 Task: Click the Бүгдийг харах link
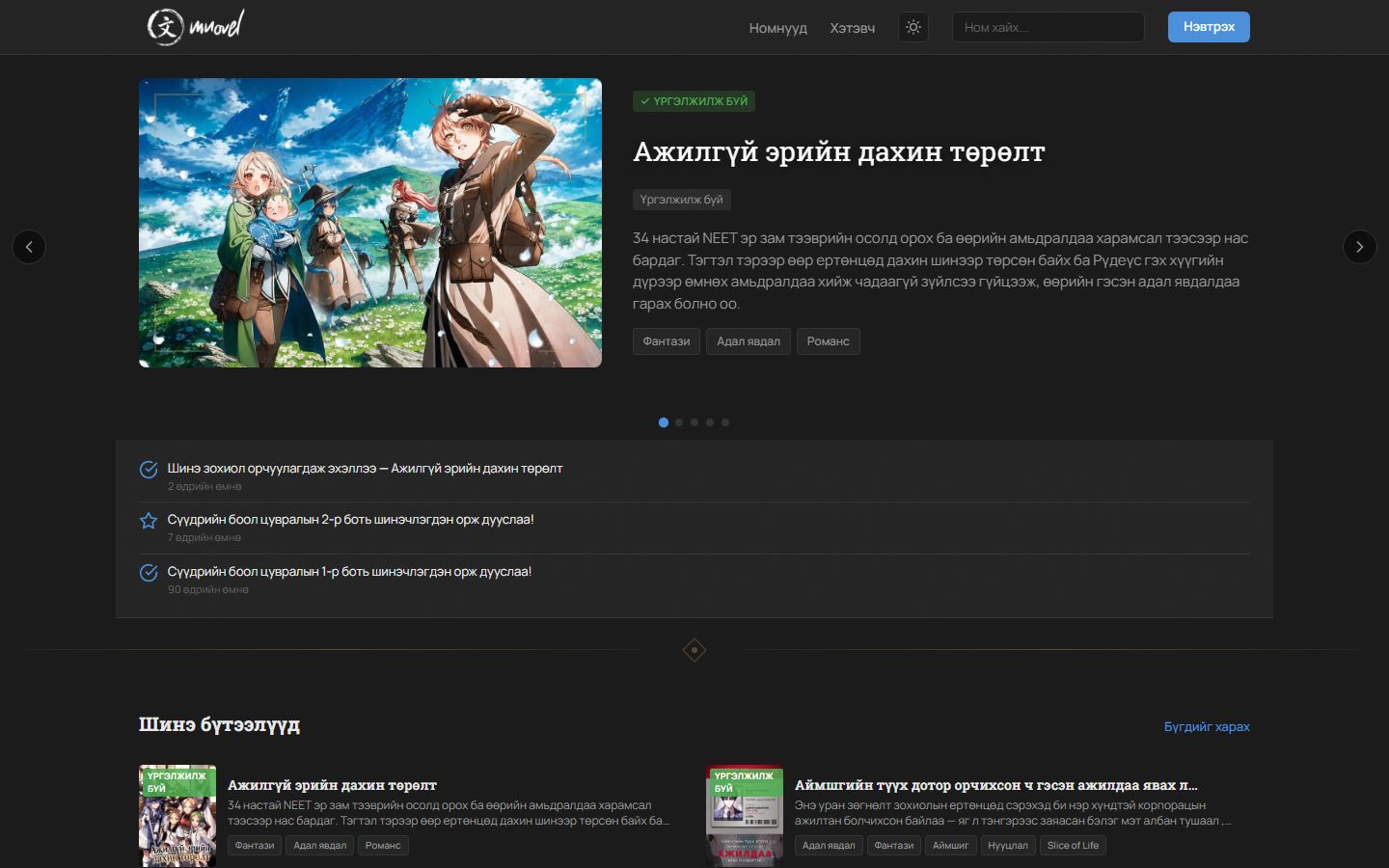coord(1207,727)
